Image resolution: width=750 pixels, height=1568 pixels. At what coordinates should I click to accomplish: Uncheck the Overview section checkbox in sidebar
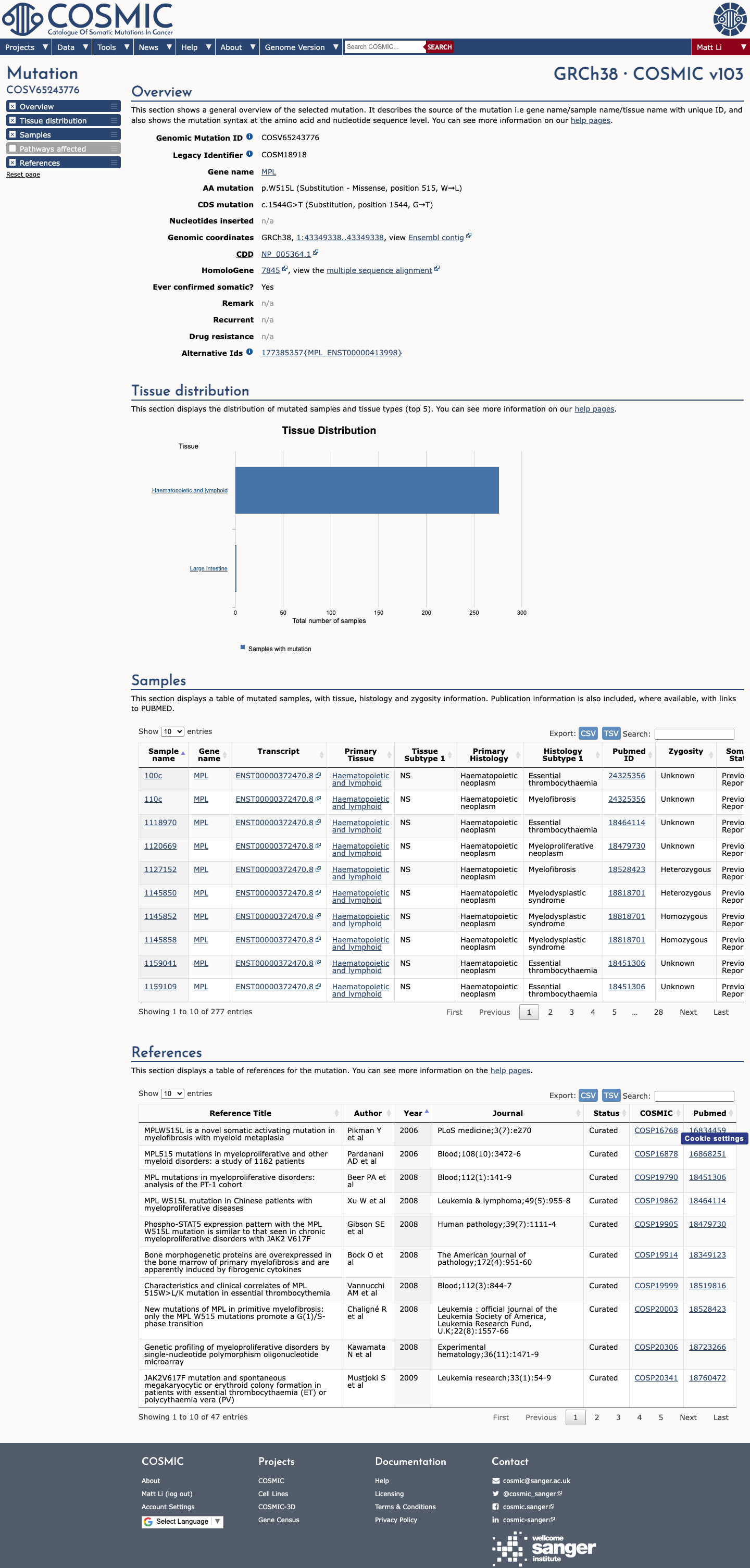click(x=12, y=106)
